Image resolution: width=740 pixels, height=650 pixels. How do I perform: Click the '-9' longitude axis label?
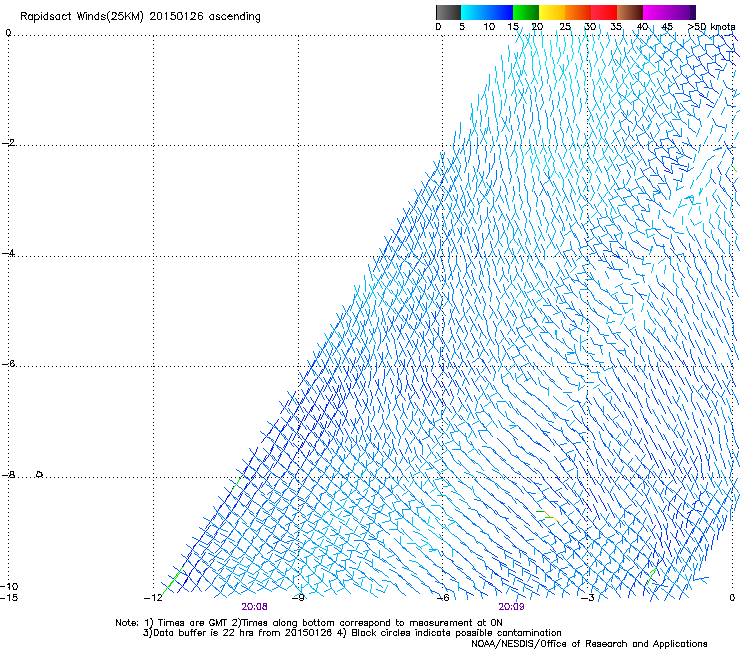coord(298,598)
